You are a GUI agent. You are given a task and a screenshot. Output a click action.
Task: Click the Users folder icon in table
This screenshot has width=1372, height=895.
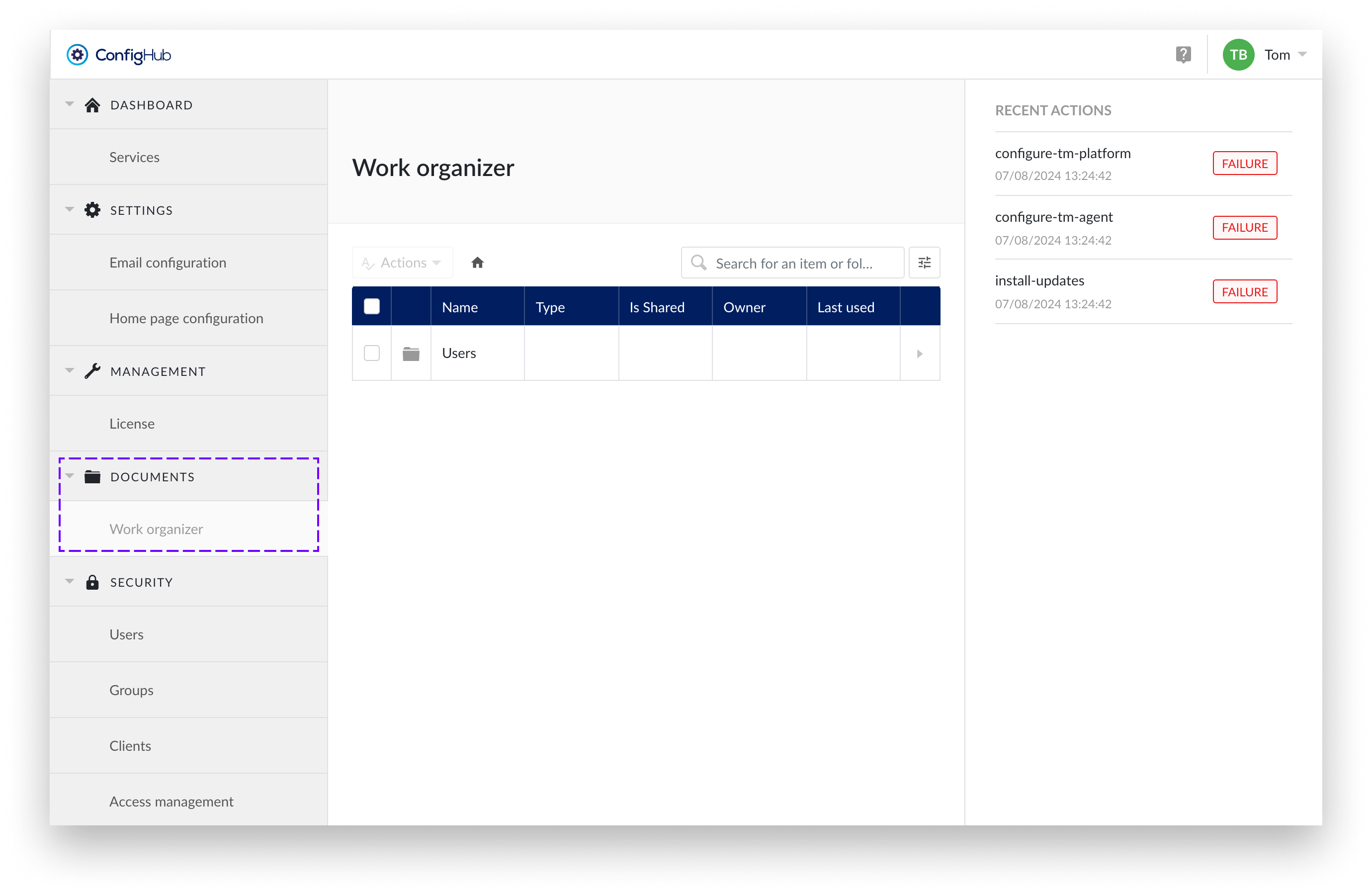tap(411, 354)
